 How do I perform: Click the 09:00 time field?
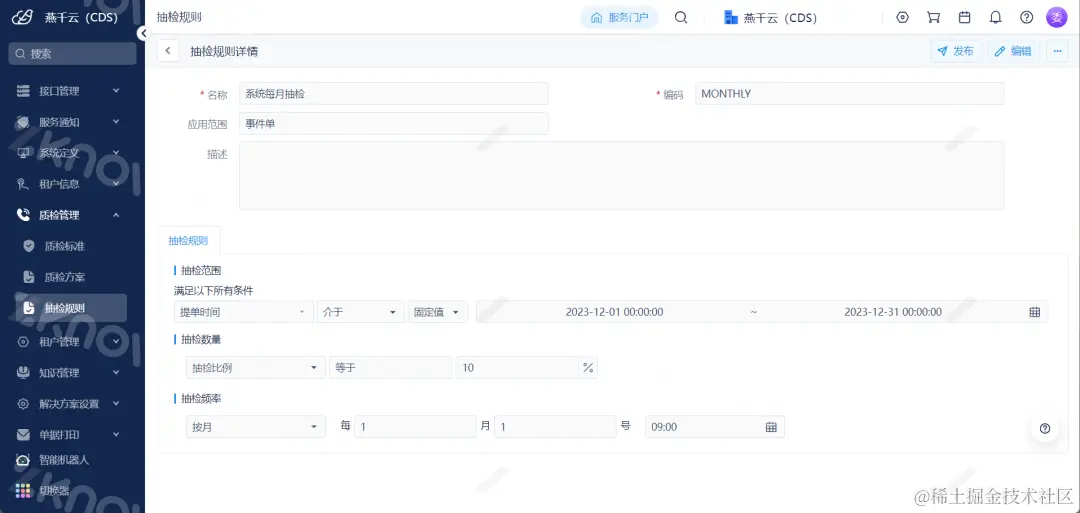point(714,426)
